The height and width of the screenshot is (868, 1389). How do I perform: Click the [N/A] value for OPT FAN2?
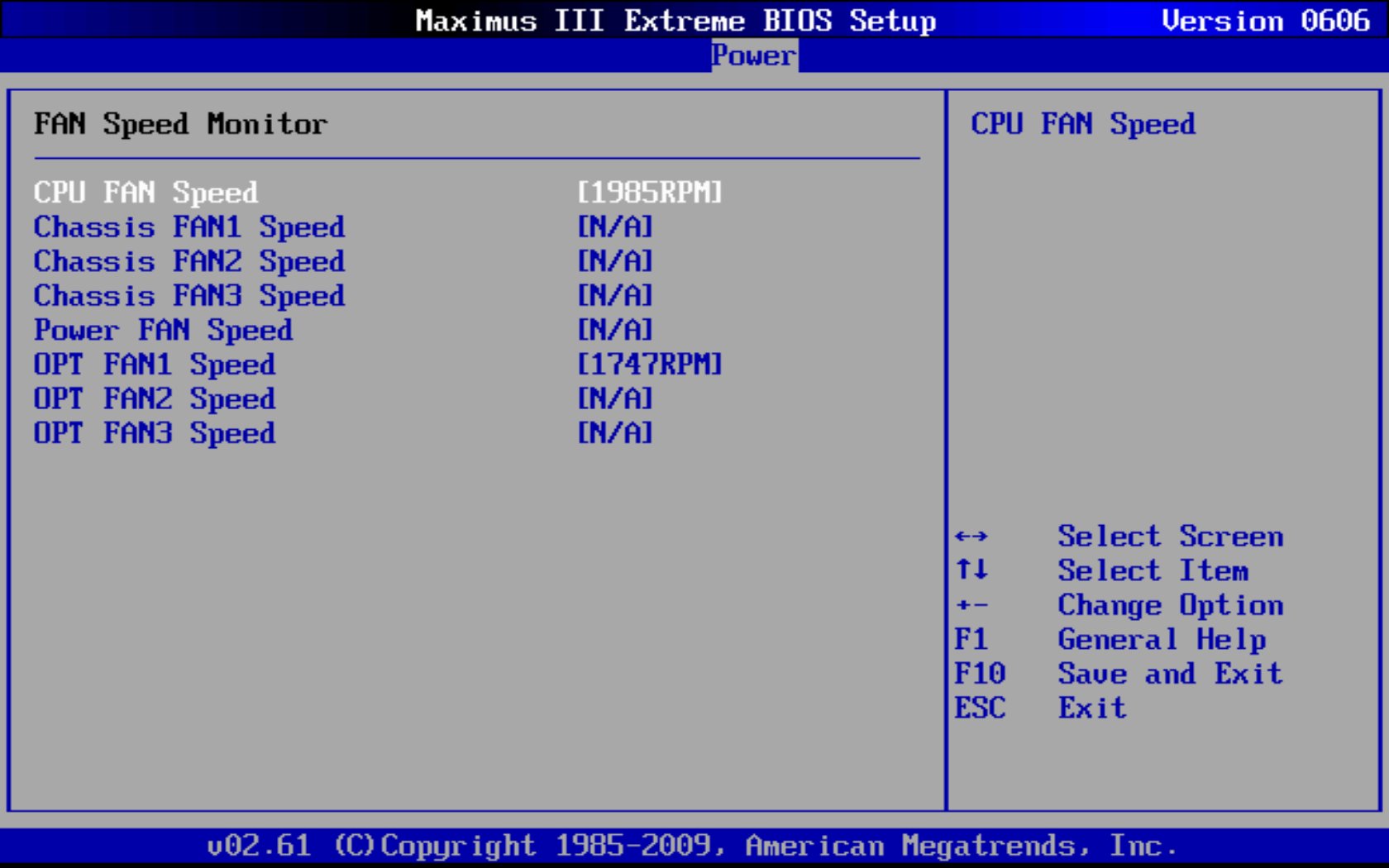coord(615,399)
